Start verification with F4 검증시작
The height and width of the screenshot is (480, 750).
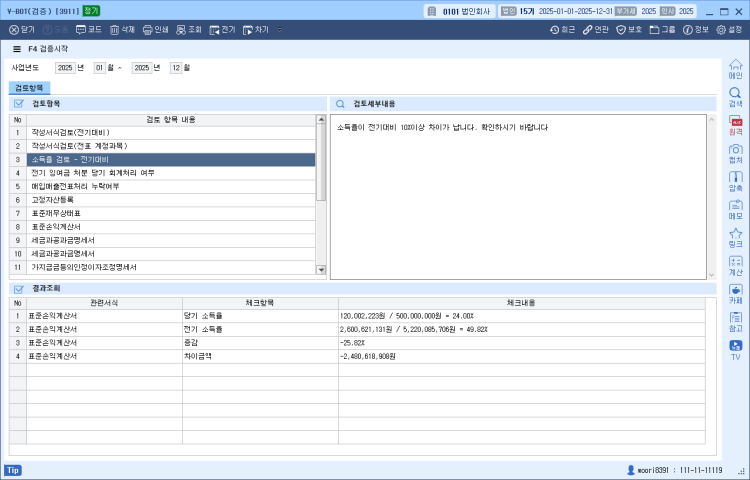click(48, 49)
